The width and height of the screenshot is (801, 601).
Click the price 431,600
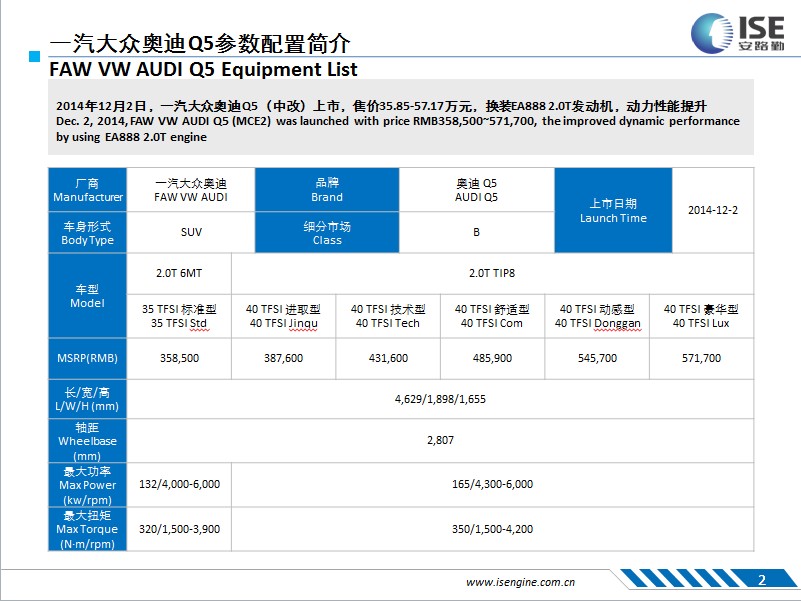coord(388,358)
